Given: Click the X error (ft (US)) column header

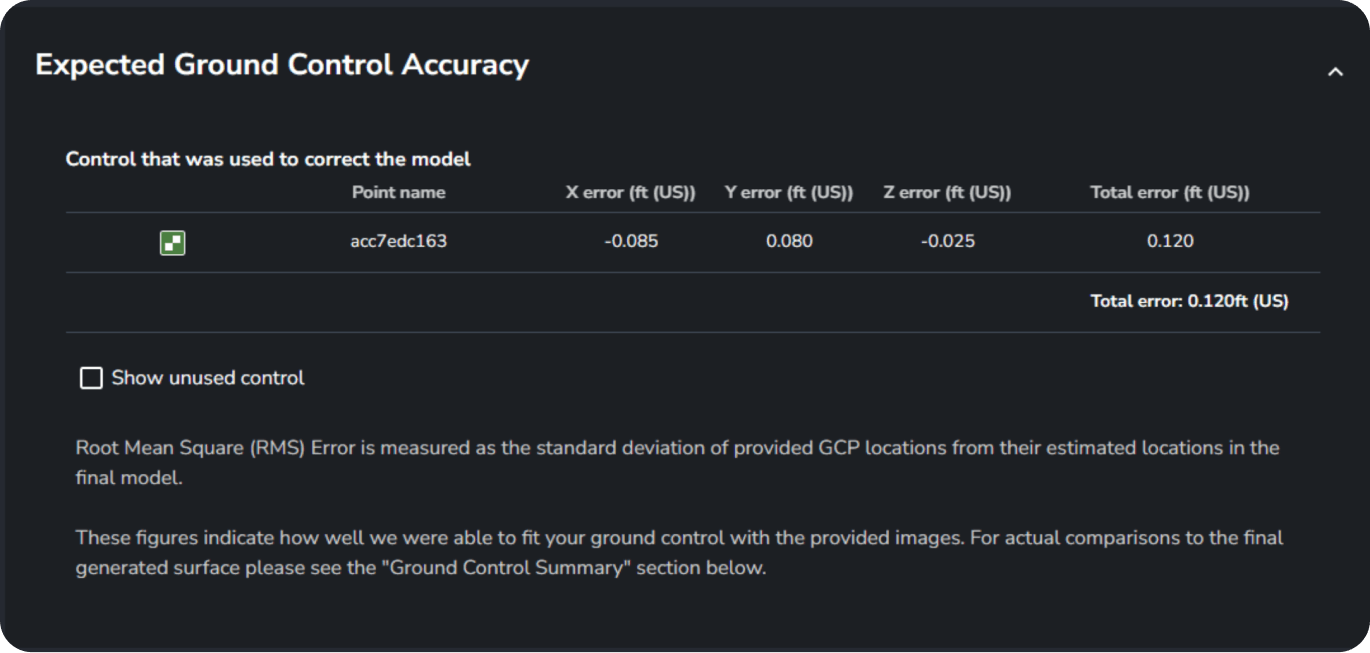Looking at the screenshot, I should click(x=630, y=192).
